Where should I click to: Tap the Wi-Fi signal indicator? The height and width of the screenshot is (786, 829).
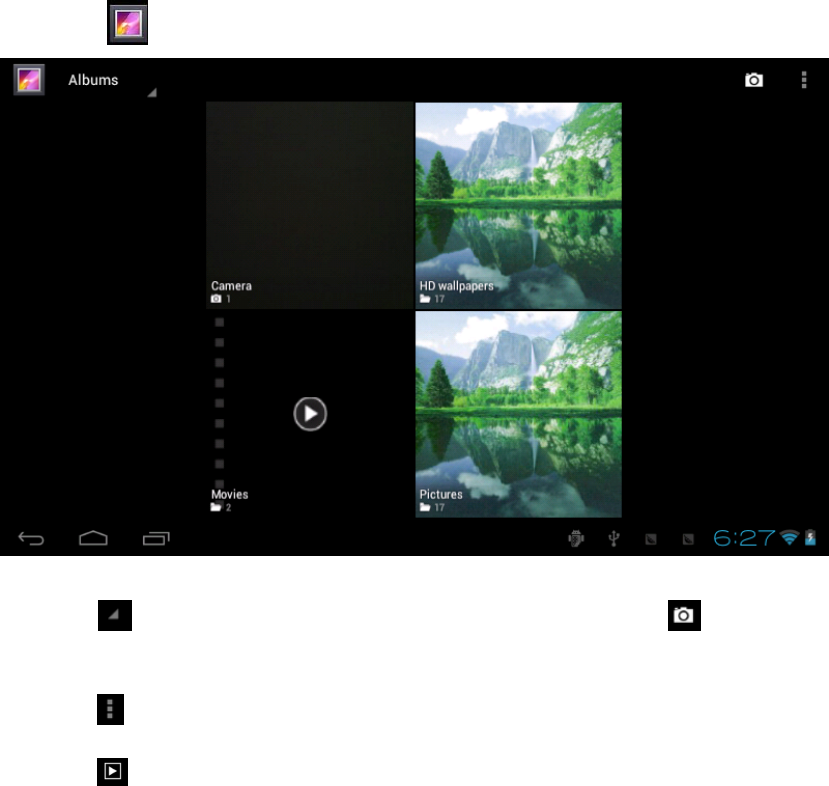click(789, 538)
